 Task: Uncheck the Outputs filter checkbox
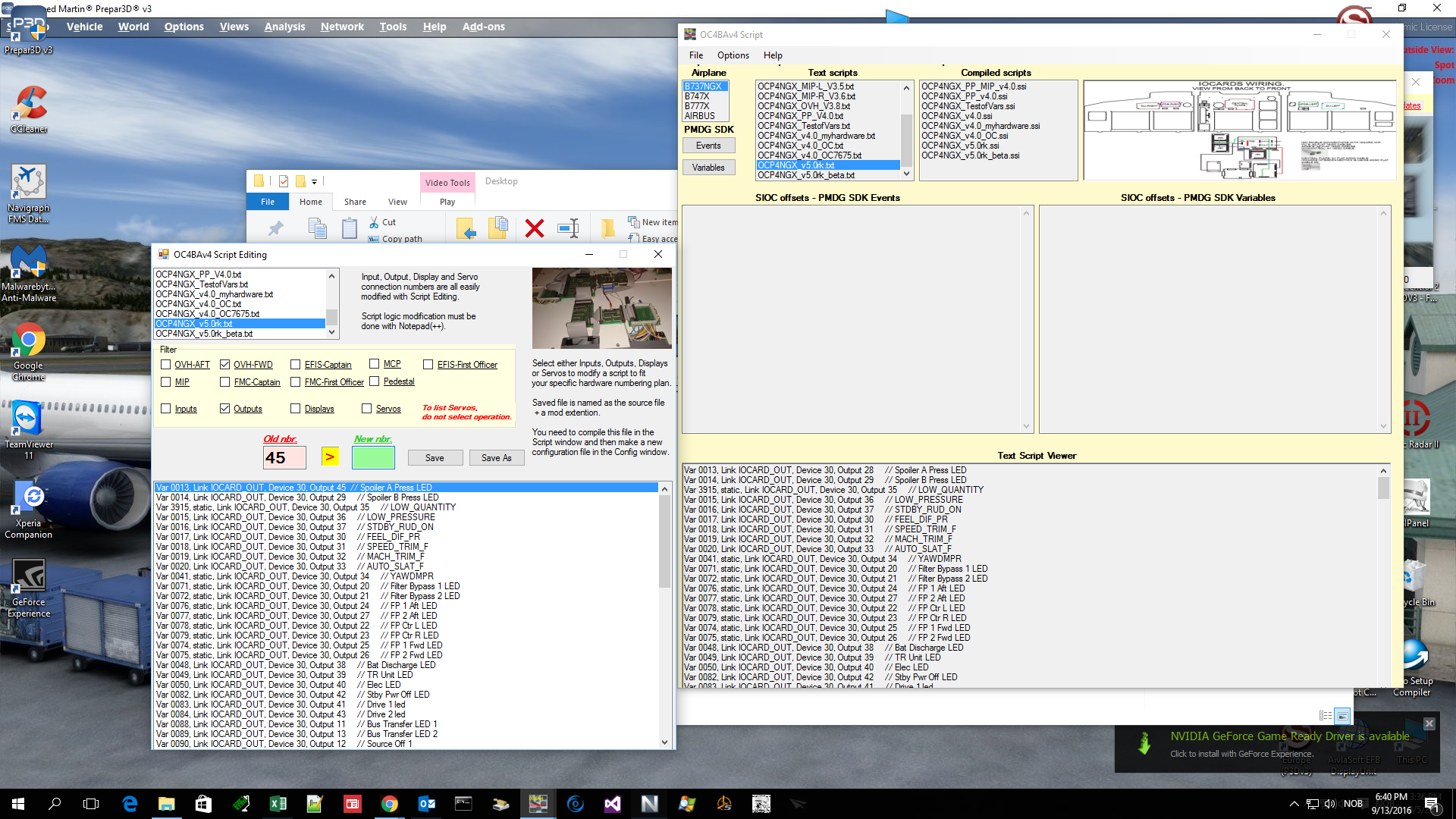click(225, 409)
